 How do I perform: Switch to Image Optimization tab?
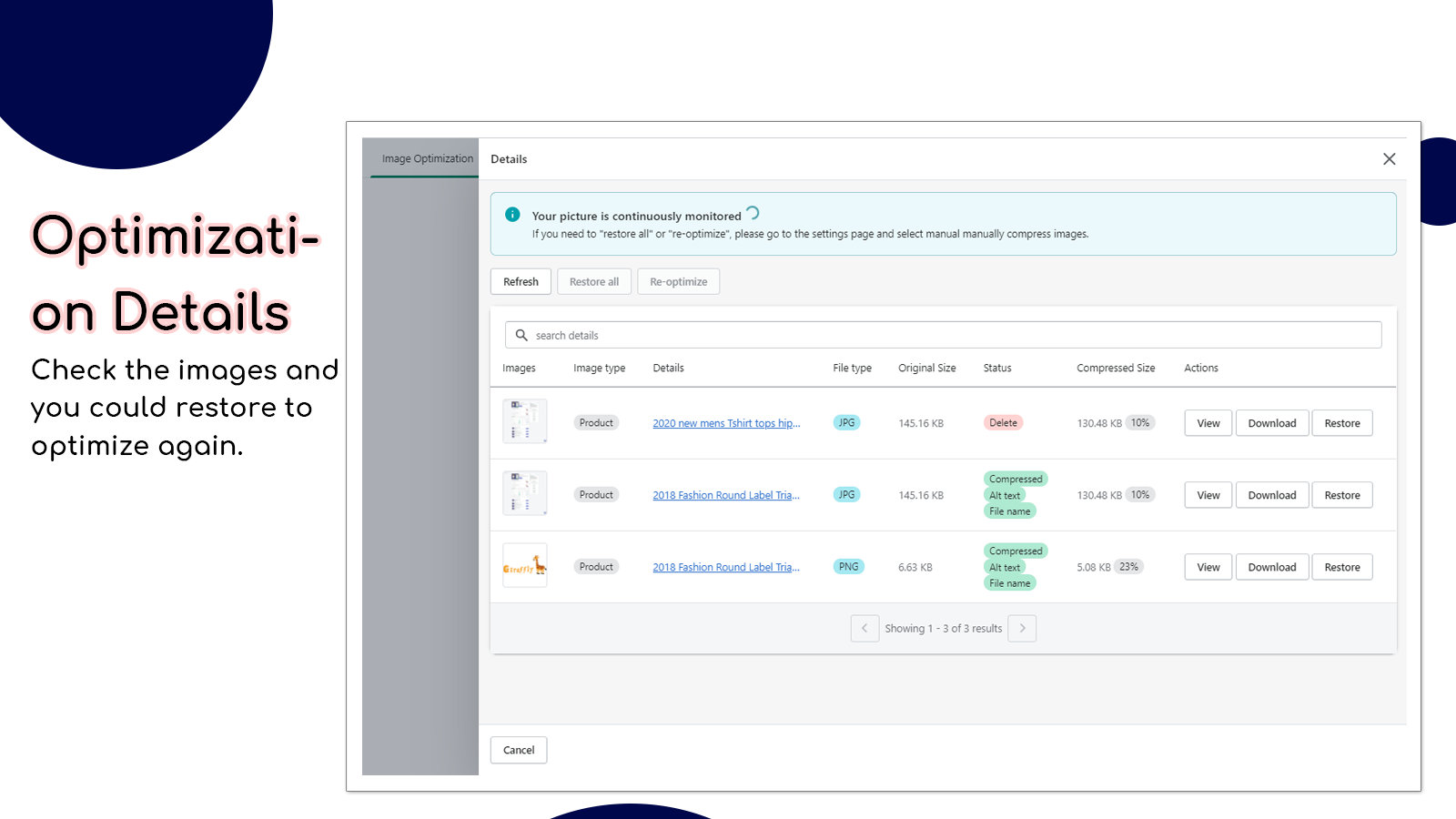point(427,158)
